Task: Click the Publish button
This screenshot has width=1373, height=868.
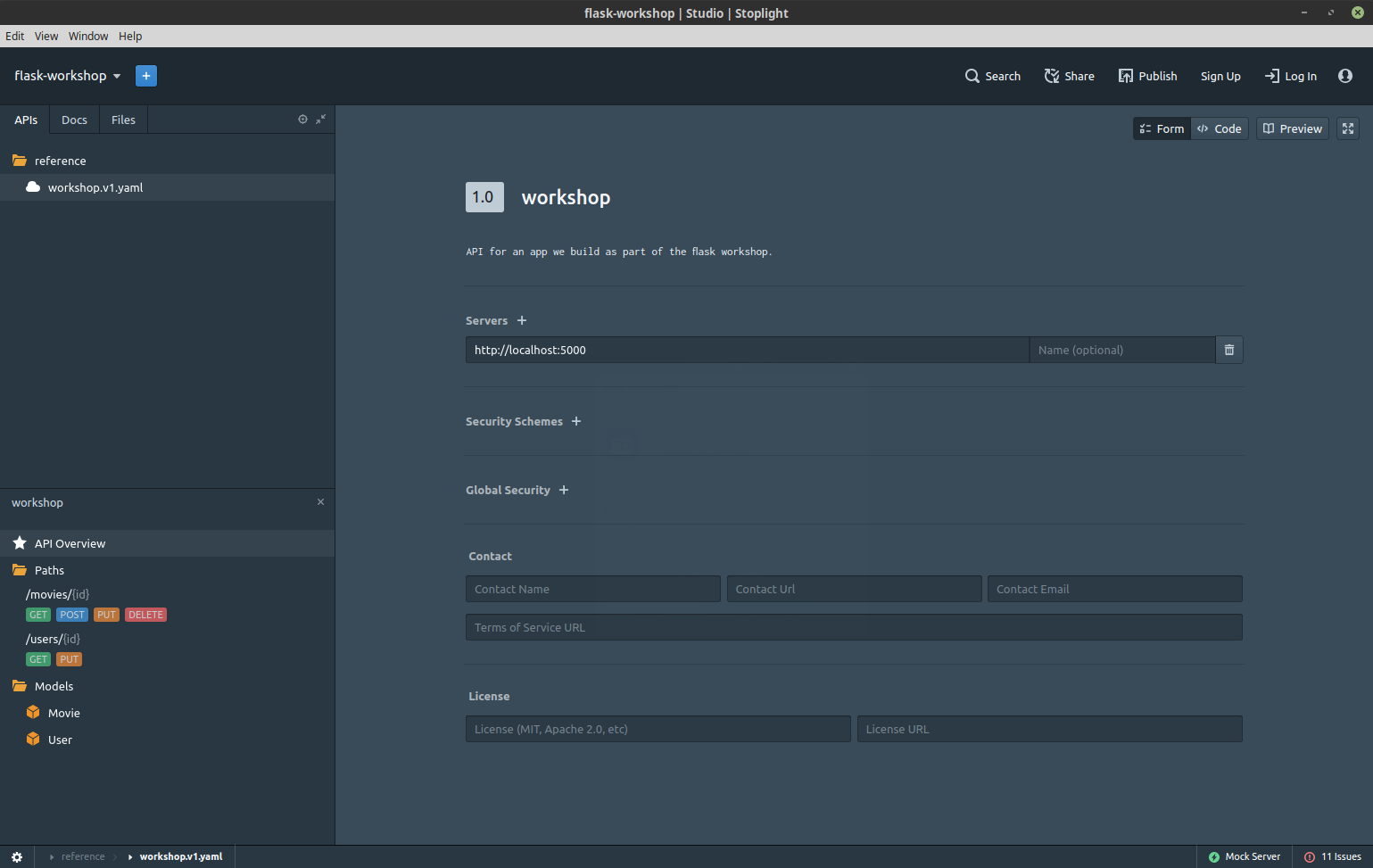Action: [1147, 76]
